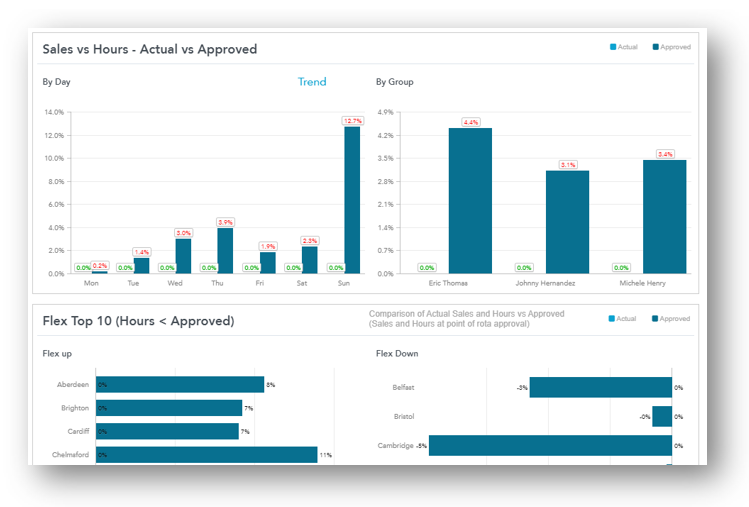Toggle Actual legend in Sales vs Hours chart

(x=623, y=47)
